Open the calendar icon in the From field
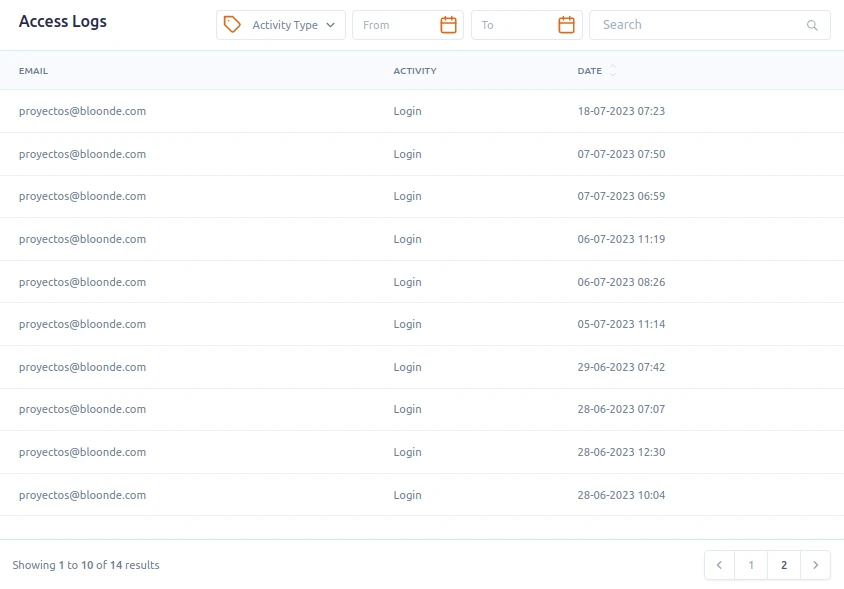The width and height of the screenshot is (844, 589). [x=447, y=24]
